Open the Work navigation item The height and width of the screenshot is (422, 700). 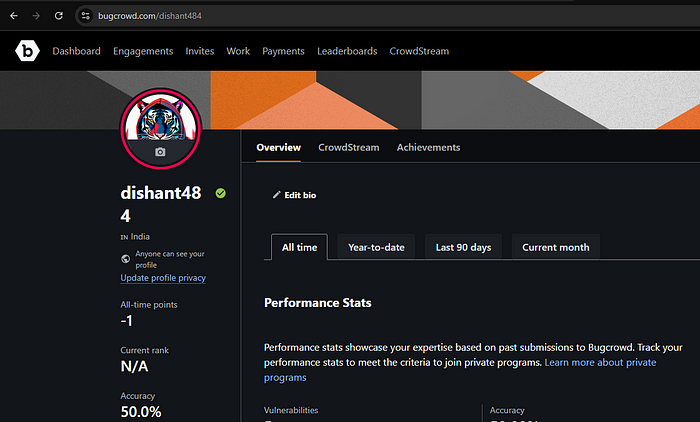point(238,51)
